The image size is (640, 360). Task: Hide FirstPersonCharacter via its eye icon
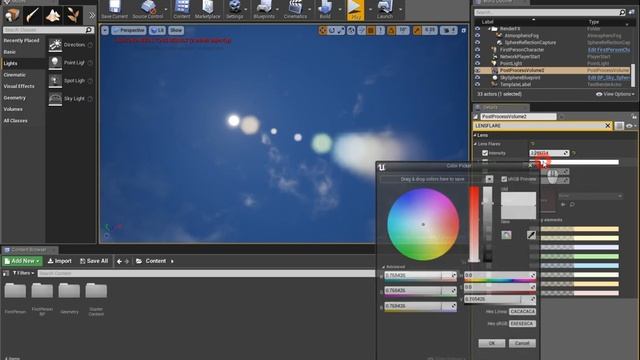coord(477,49)
